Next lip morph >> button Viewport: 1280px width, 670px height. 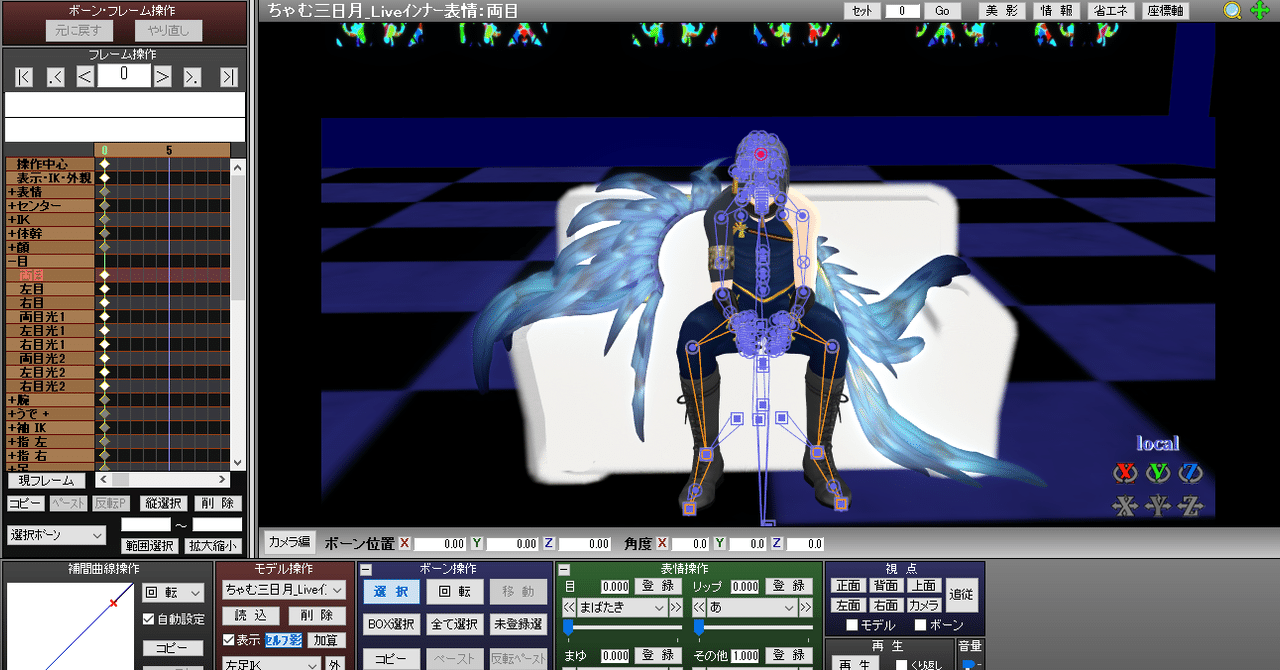point(806,607)
